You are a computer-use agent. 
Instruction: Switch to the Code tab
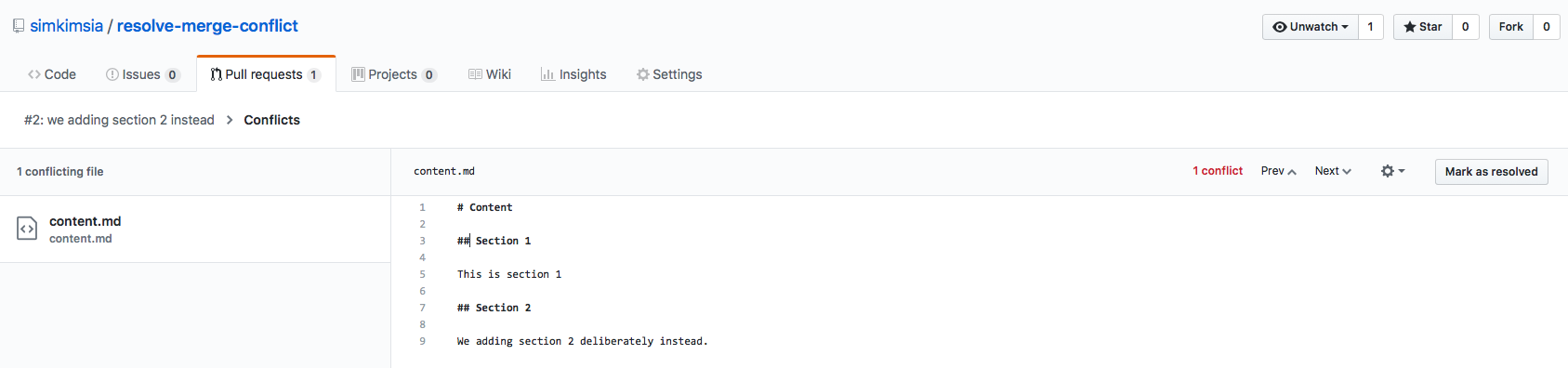(52, 74)
